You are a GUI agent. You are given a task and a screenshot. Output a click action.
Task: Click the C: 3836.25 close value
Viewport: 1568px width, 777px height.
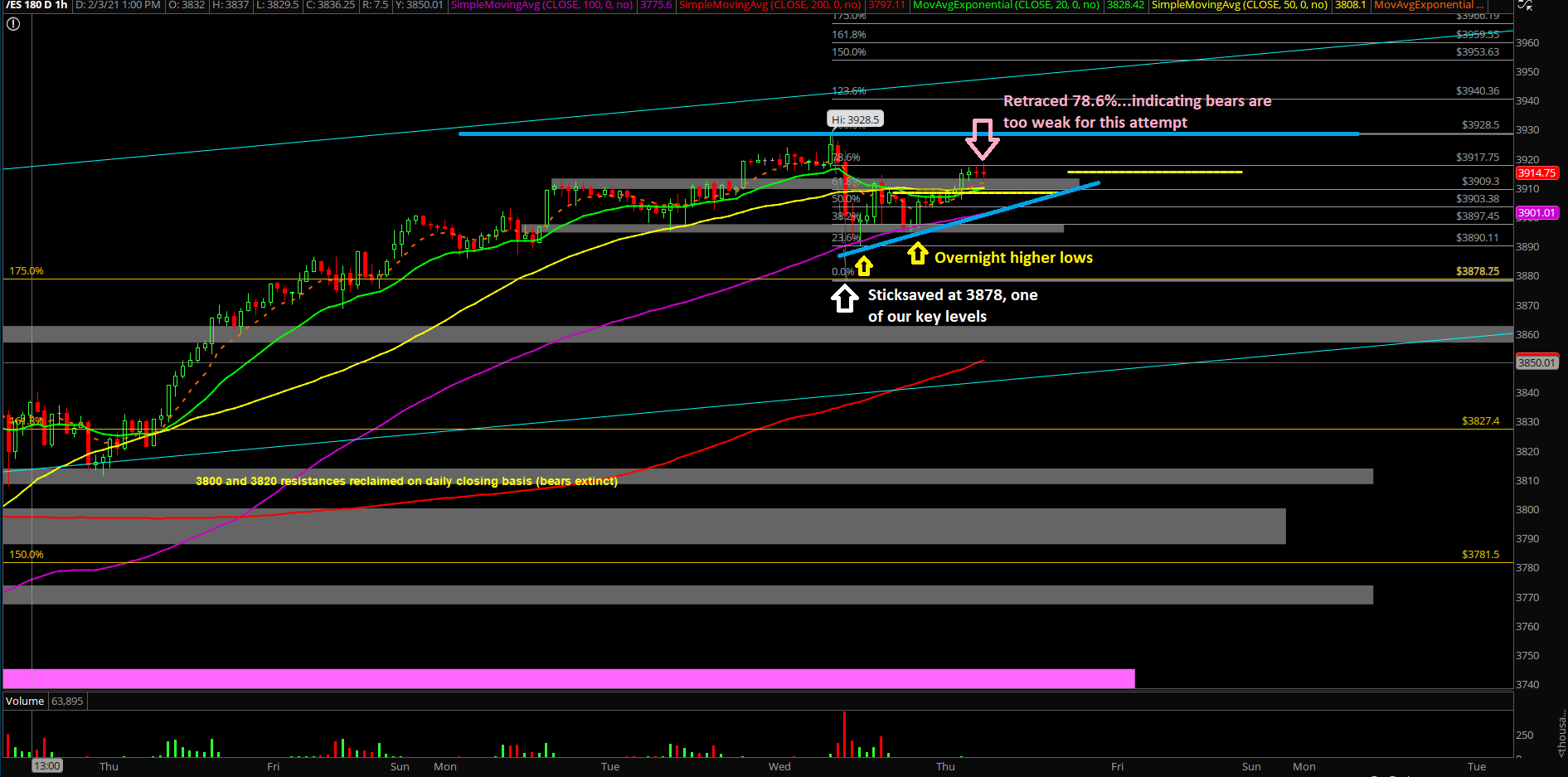(x=330, y=5)
